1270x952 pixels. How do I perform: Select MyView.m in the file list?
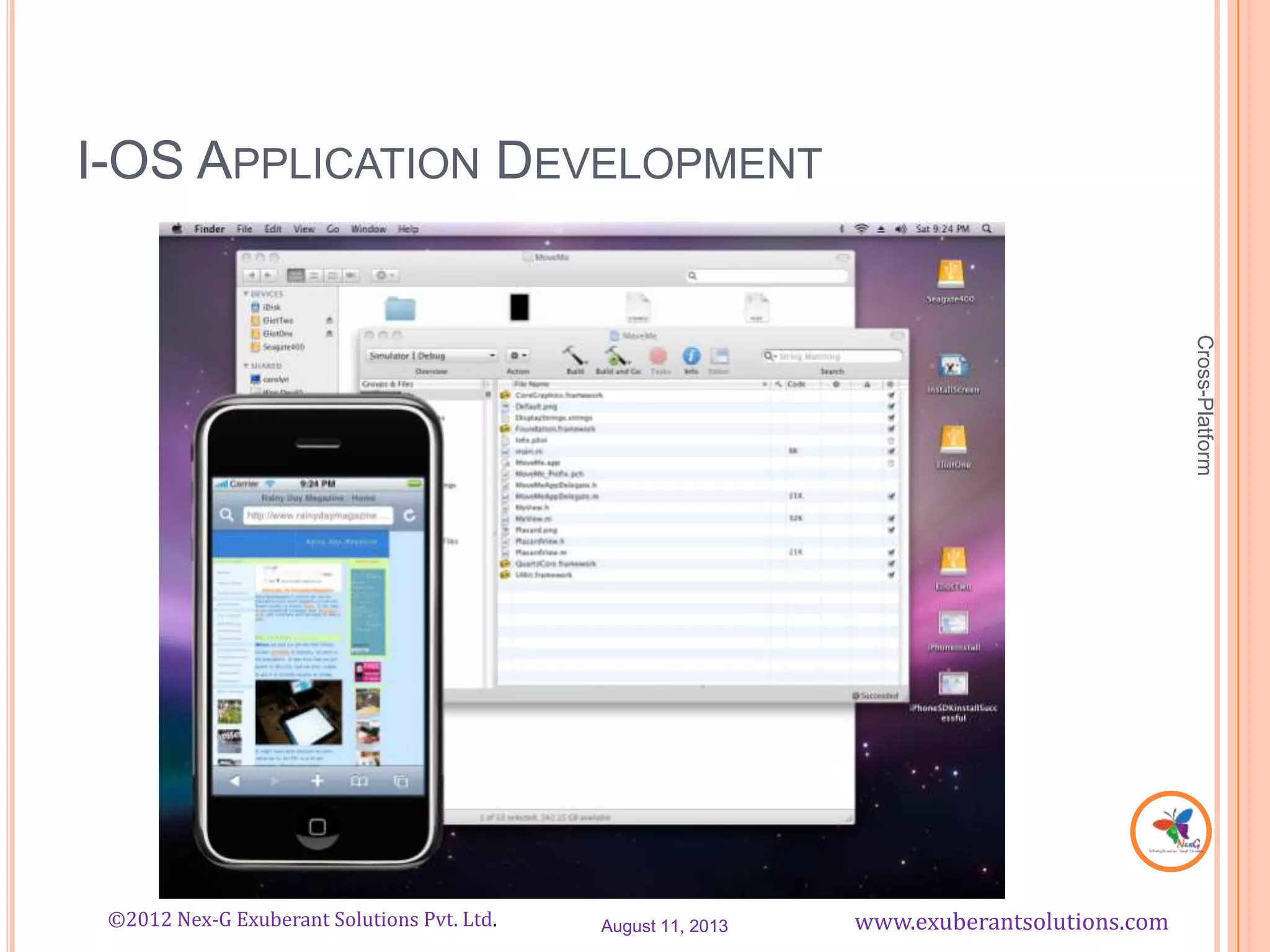tap(533, 519)
